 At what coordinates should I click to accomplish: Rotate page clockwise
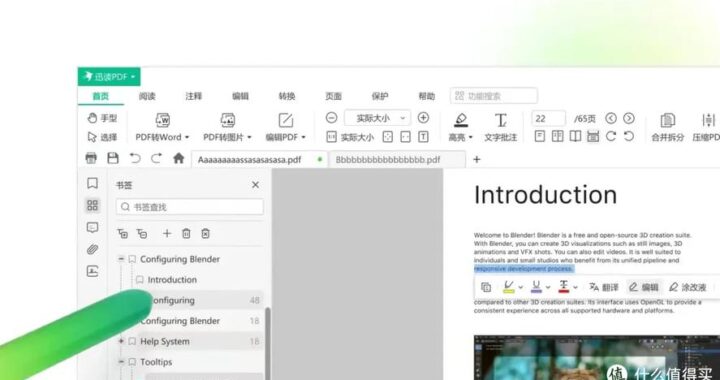point(611,136)
